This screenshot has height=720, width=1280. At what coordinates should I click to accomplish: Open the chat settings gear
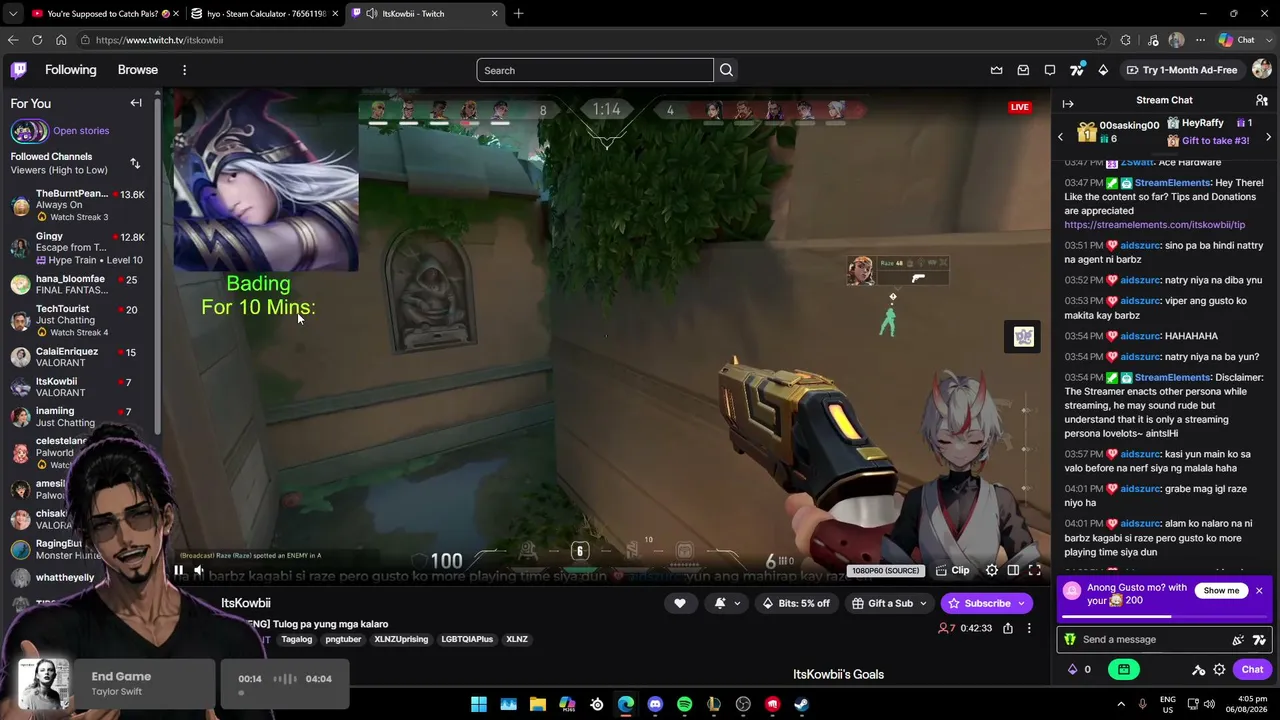[1219, 670]
